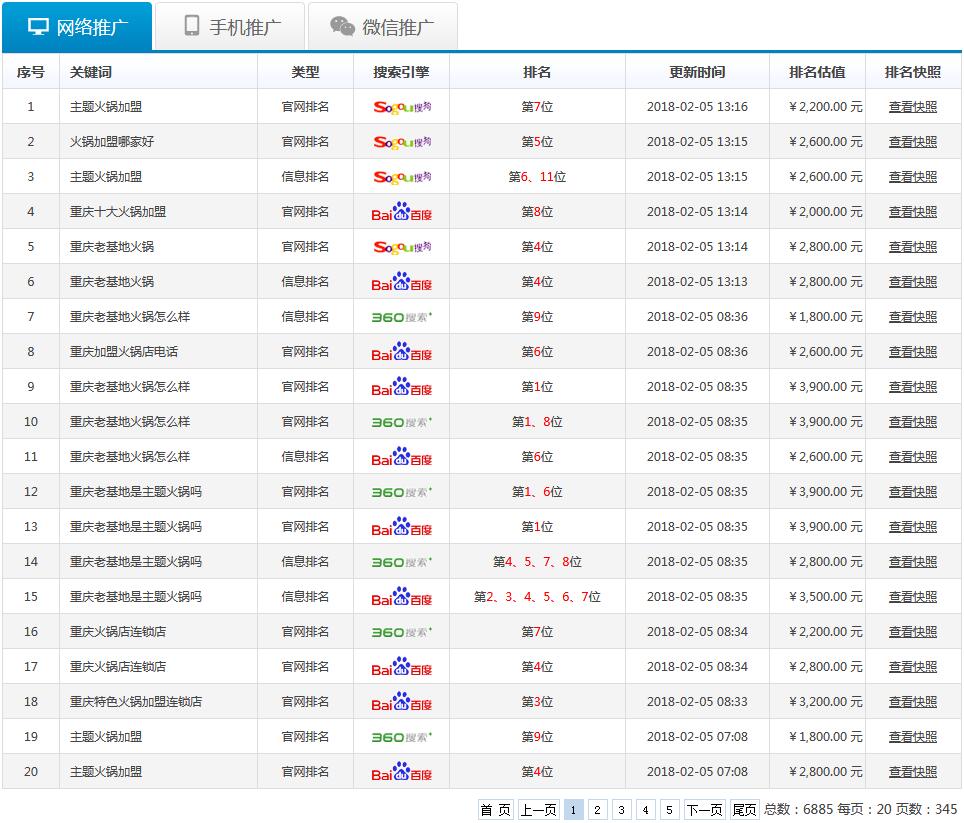Image resolution: width=964 pixels, height=823 pixels.
Task: Click ranking 第2、3、4、5、6、7位
Action: [x=537, y=597]
